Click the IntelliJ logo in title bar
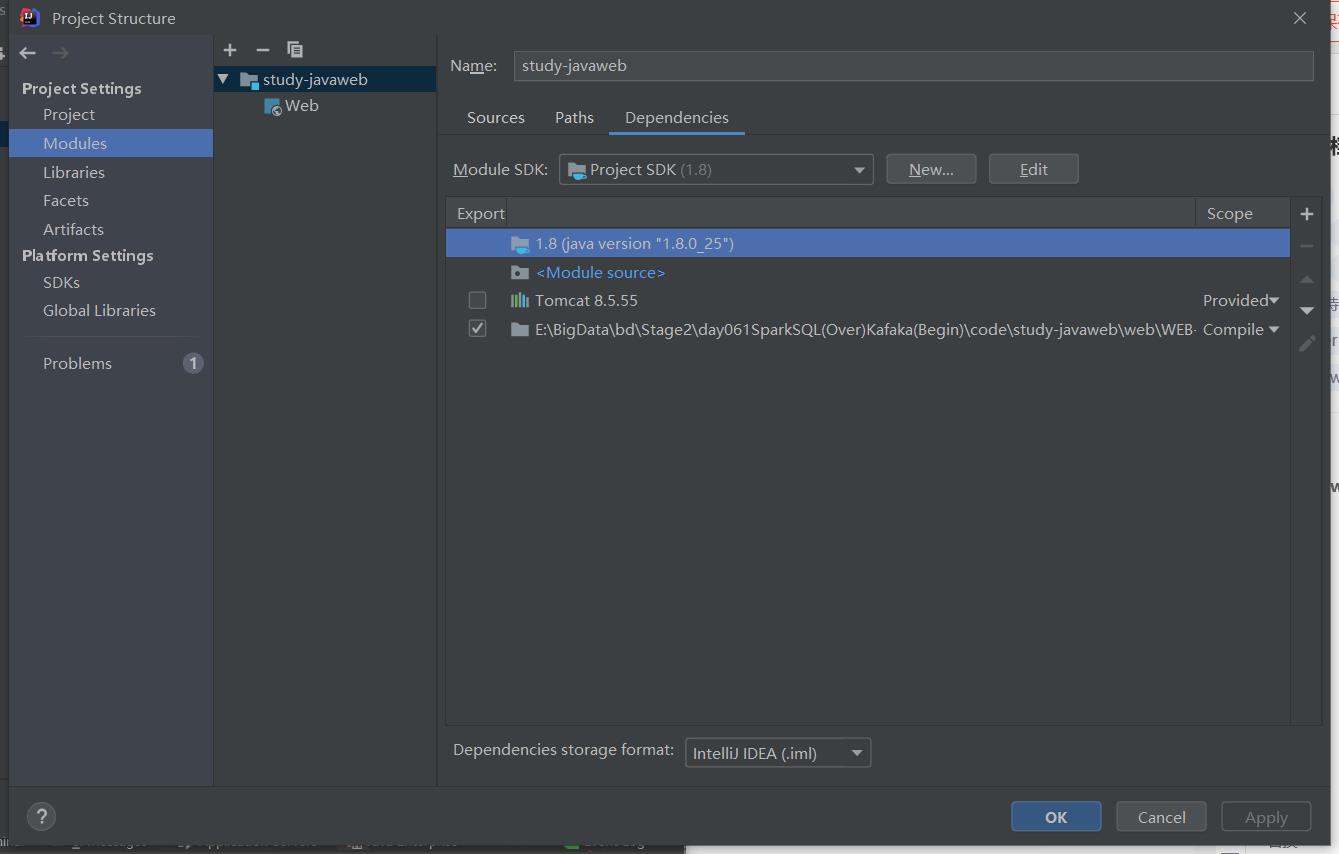The image size is (1339, 854). (x=30, y=18)
